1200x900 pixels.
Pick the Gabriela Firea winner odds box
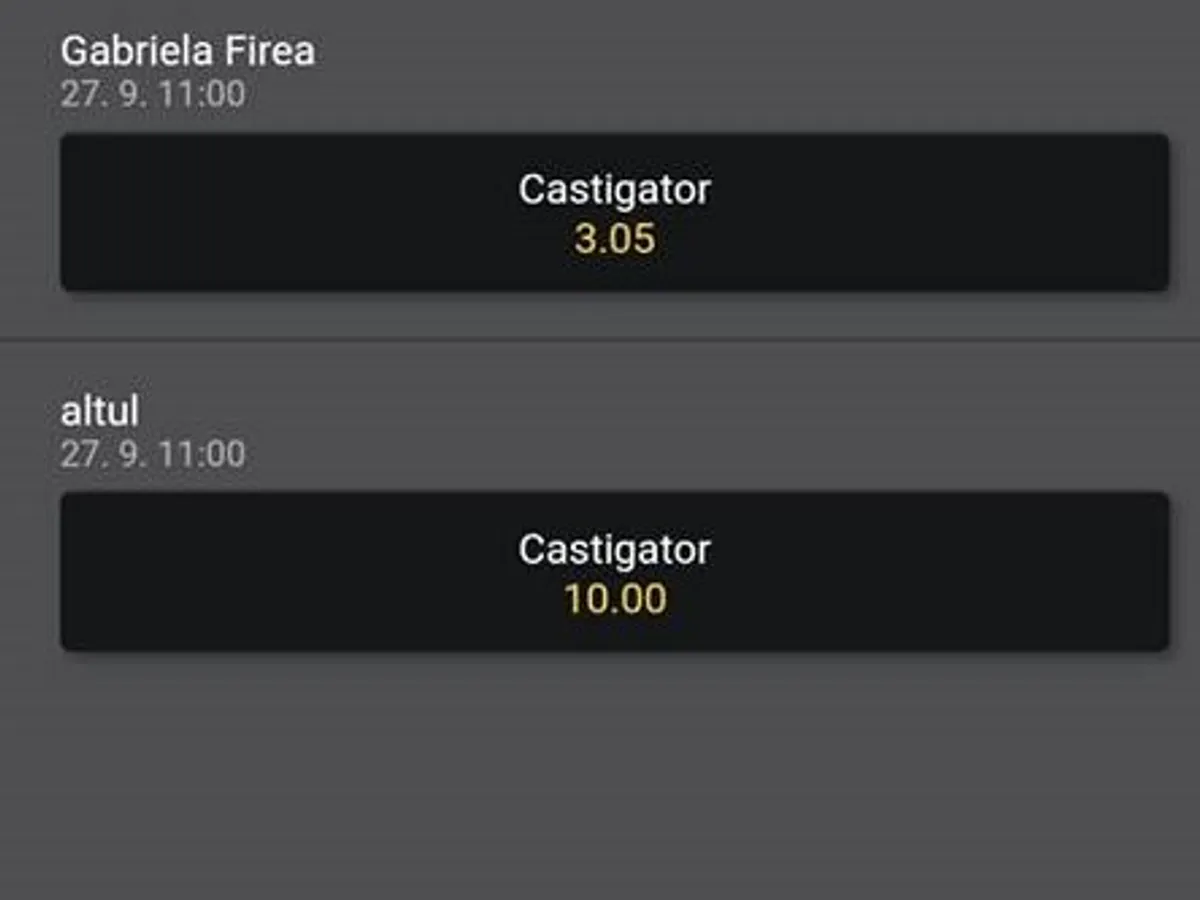click(x=614, y=212)
